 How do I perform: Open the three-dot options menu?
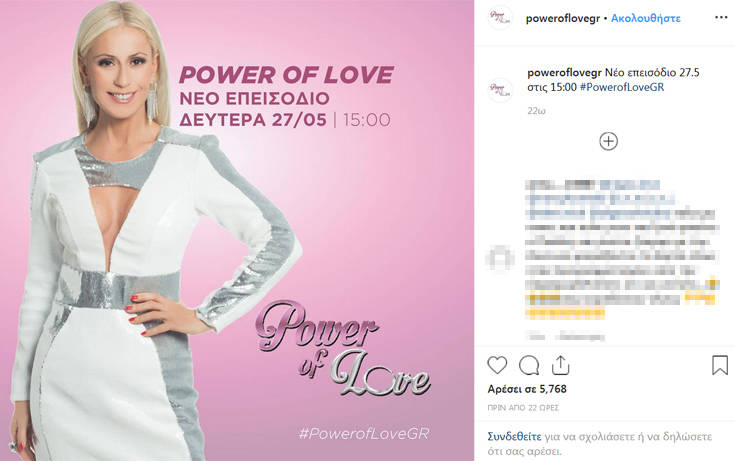721,18
